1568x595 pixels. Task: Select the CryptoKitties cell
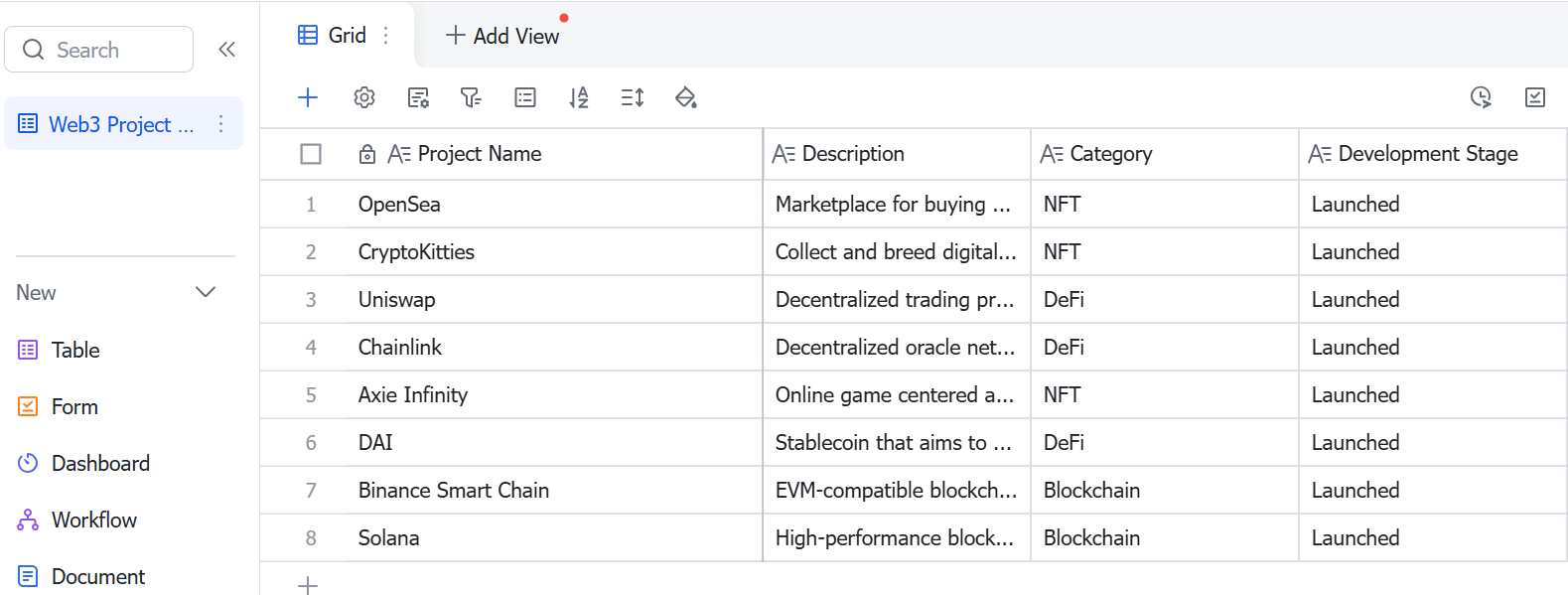[552, 252]
